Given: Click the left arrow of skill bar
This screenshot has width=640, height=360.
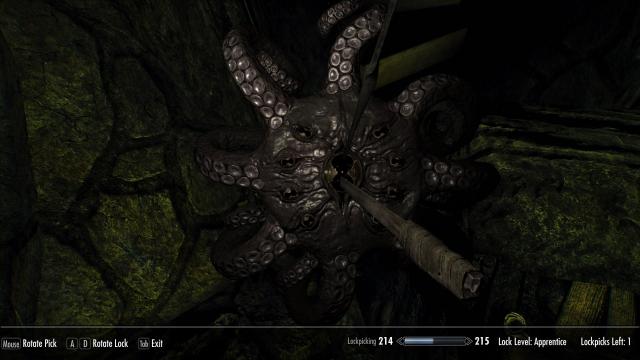Looking at the screenshot, I should point(400,341).
